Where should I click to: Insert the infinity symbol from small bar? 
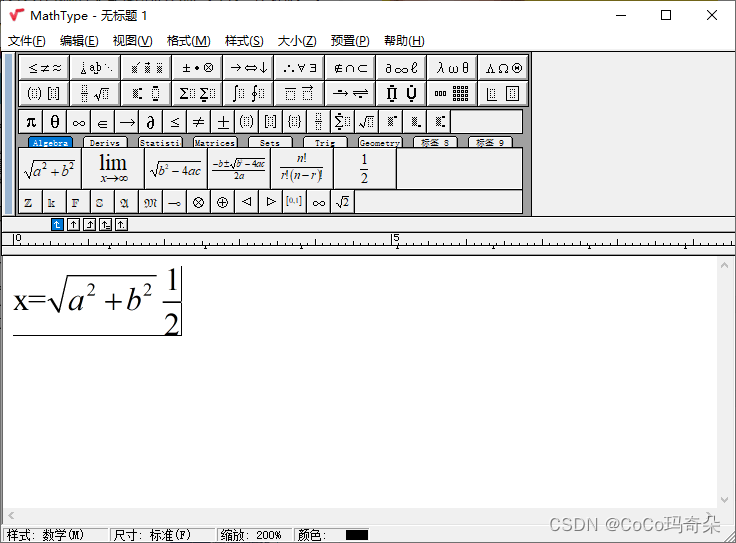79,122
